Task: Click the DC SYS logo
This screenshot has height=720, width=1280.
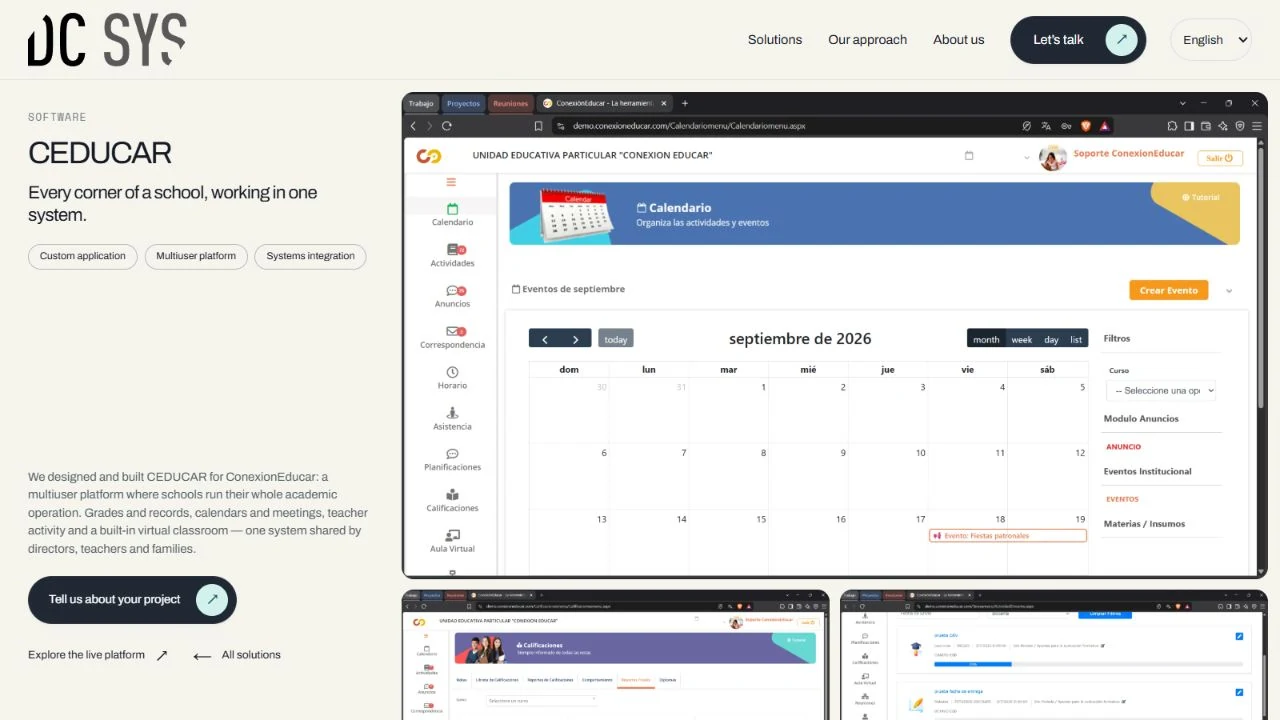Action: pos(107,40)
